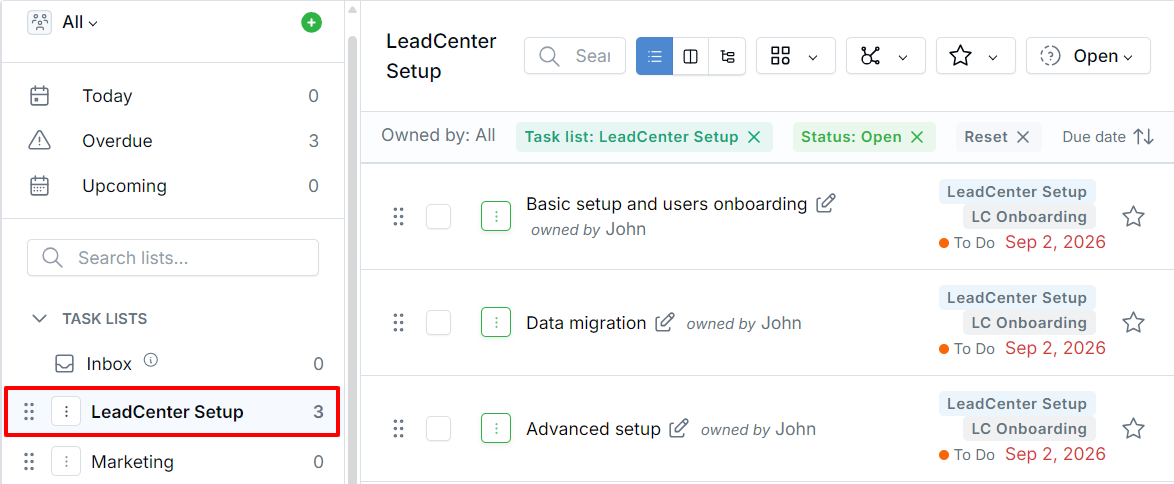Open the Overdue tasks view
The width and height of the screenshot is (1174, 484).
(x=174, y=141)
